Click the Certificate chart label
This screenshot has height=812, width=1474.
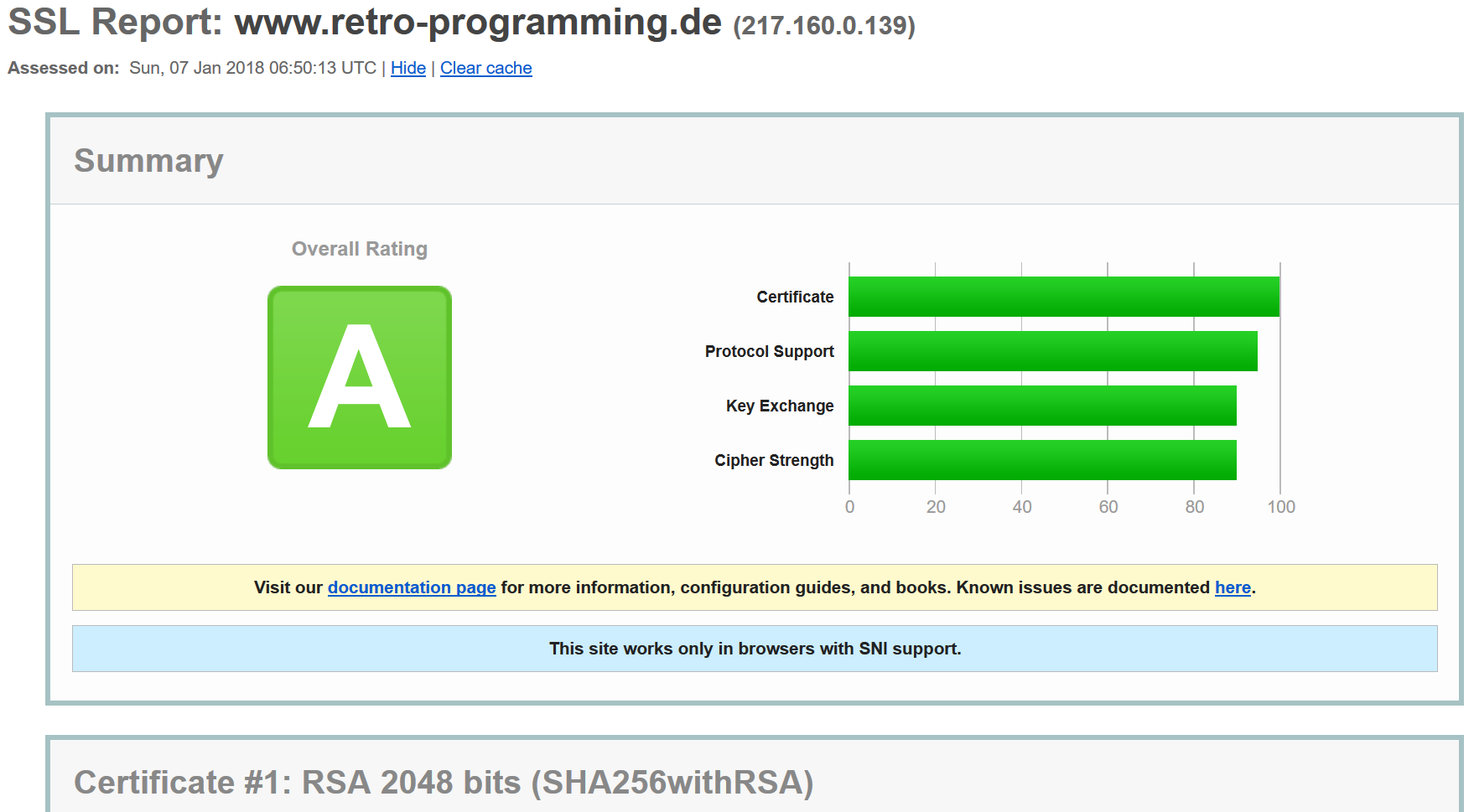795,297
